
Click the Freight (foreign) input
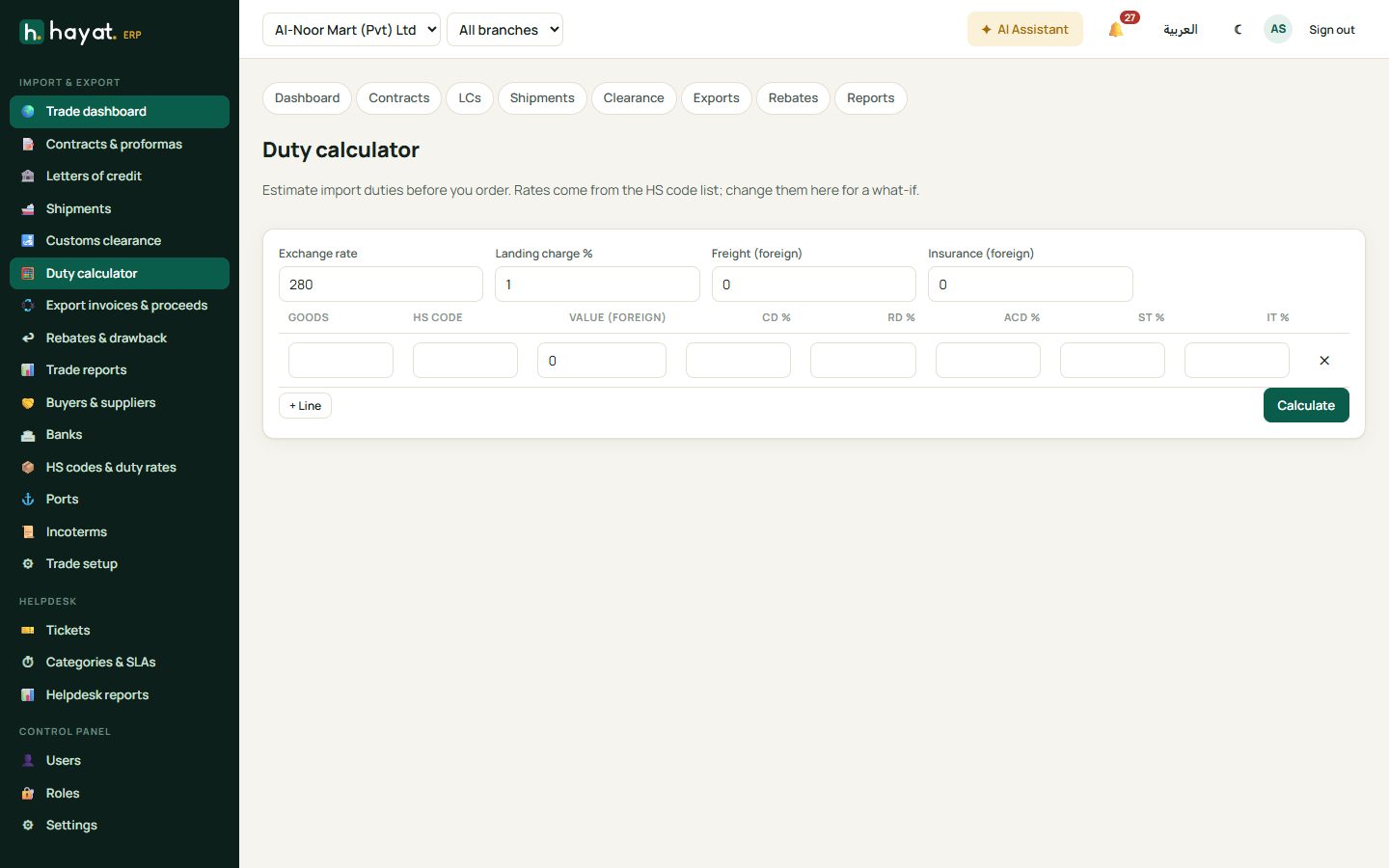814,285
